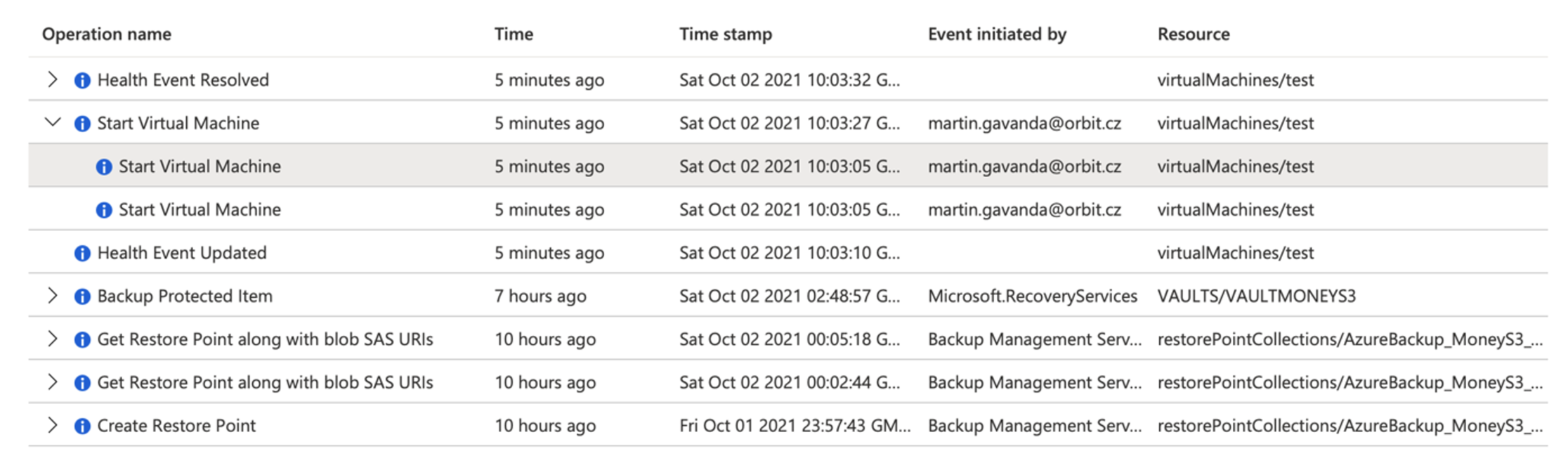
Task: Click info icon of 00:02:44 Get Restore Point row
Action: point(82,383)
